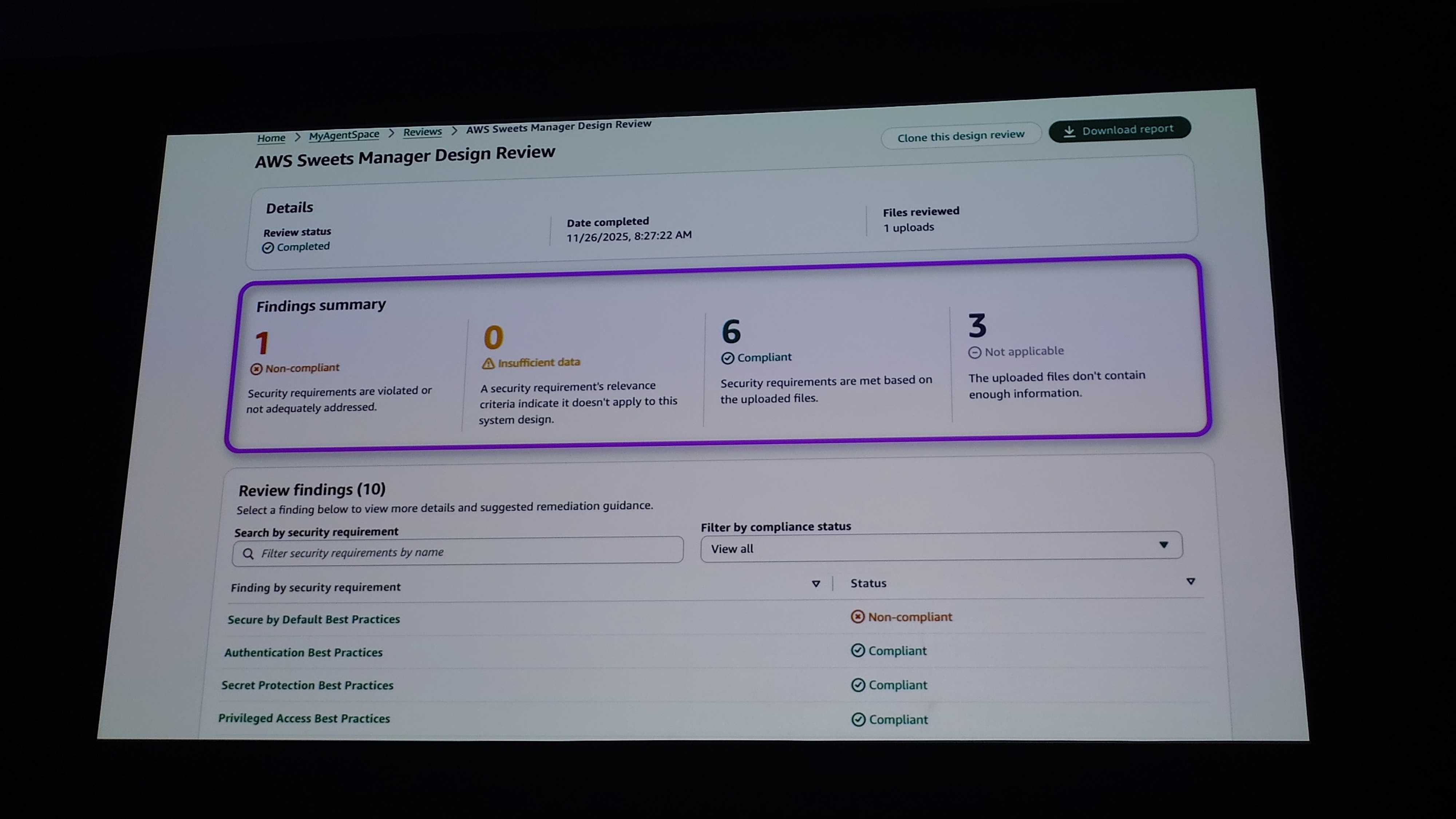Click the Not applicable minus circle icon
Screen dimensions: 1456x819
pos(974,353)
